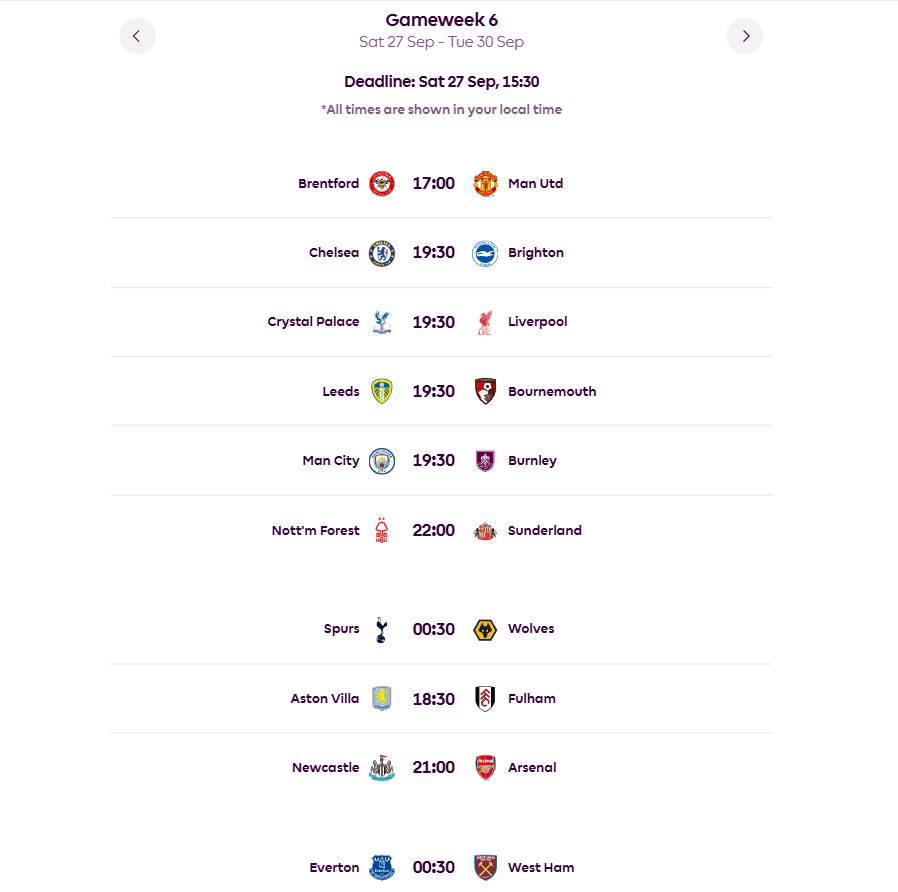Open the Aston Villa team name

pos(324,699)
